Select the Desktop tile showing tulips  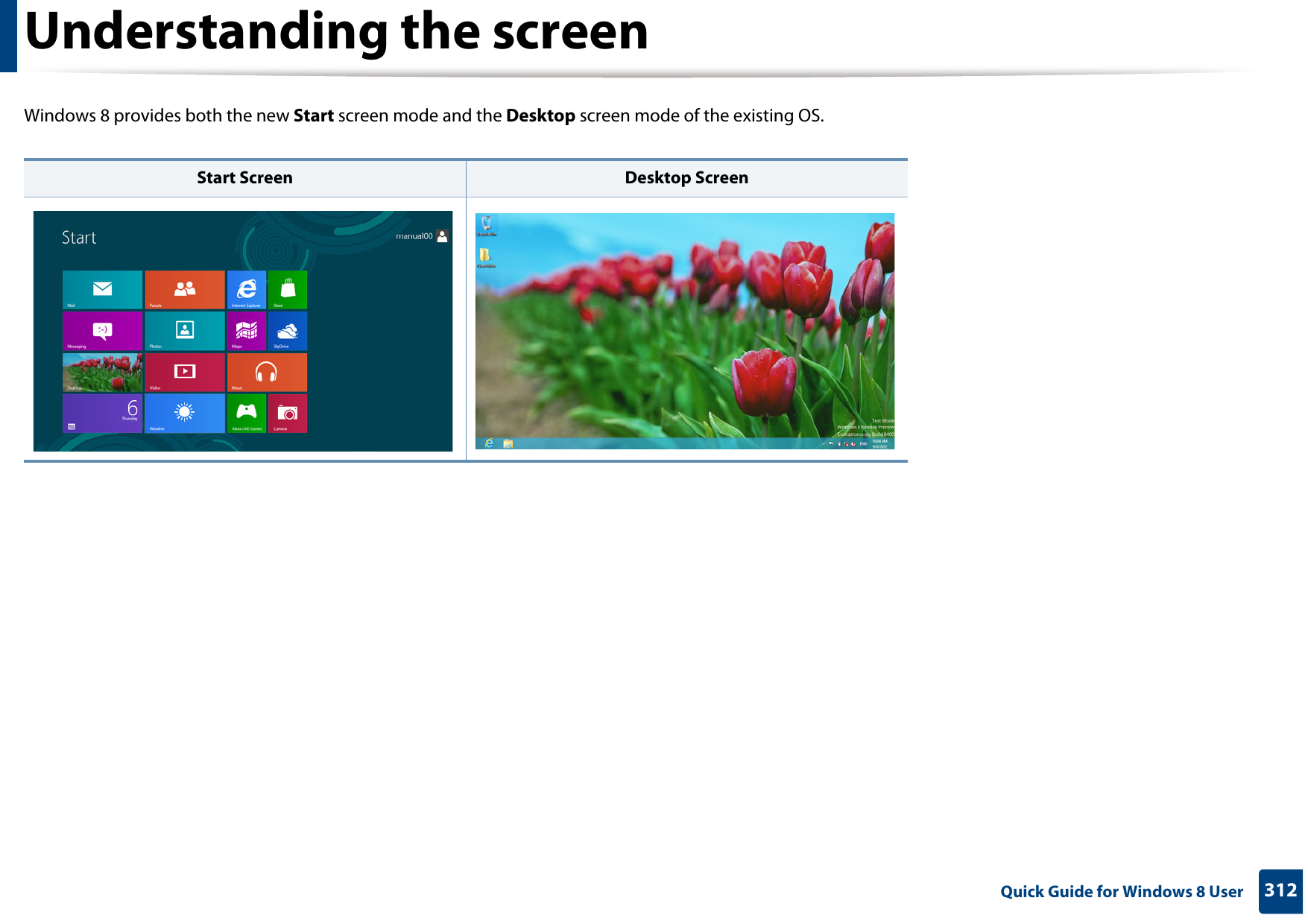[102, 373]
